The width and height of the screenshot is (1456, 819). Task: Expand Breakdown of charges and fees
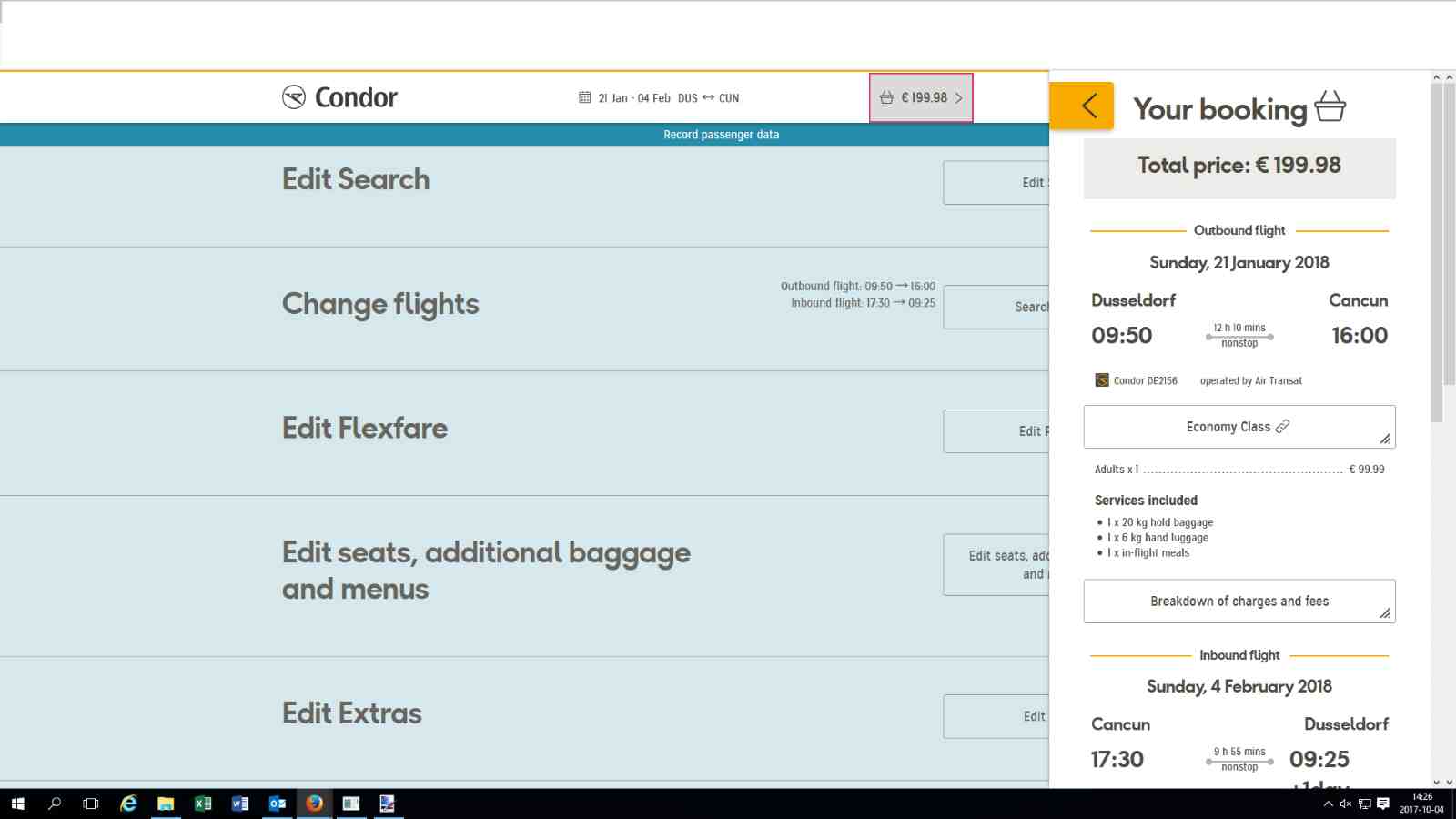pos(1239,602)
